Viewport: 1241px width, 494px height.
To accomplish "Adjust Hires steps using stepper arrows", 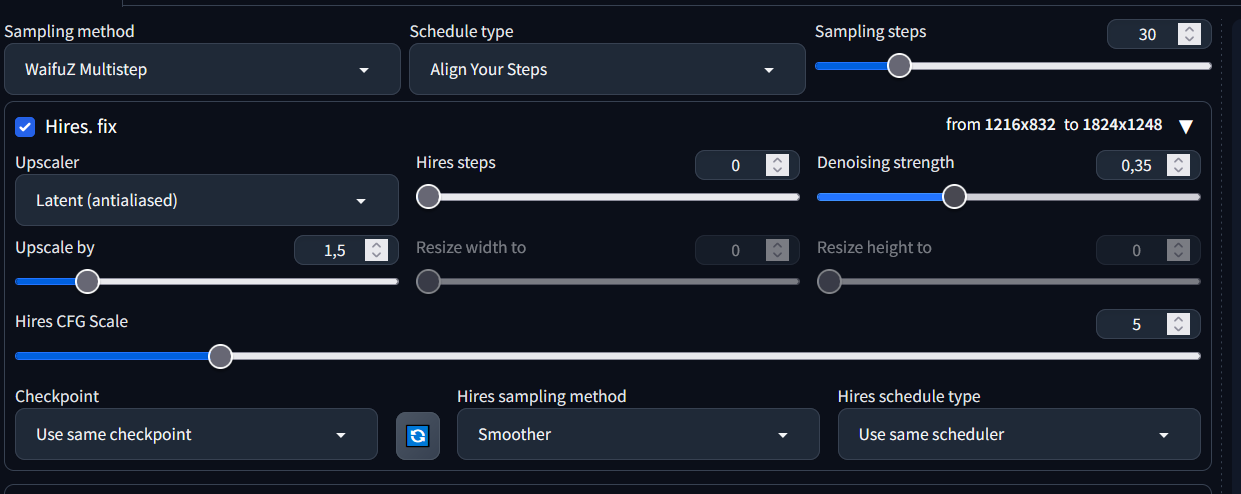I will 777,166.
